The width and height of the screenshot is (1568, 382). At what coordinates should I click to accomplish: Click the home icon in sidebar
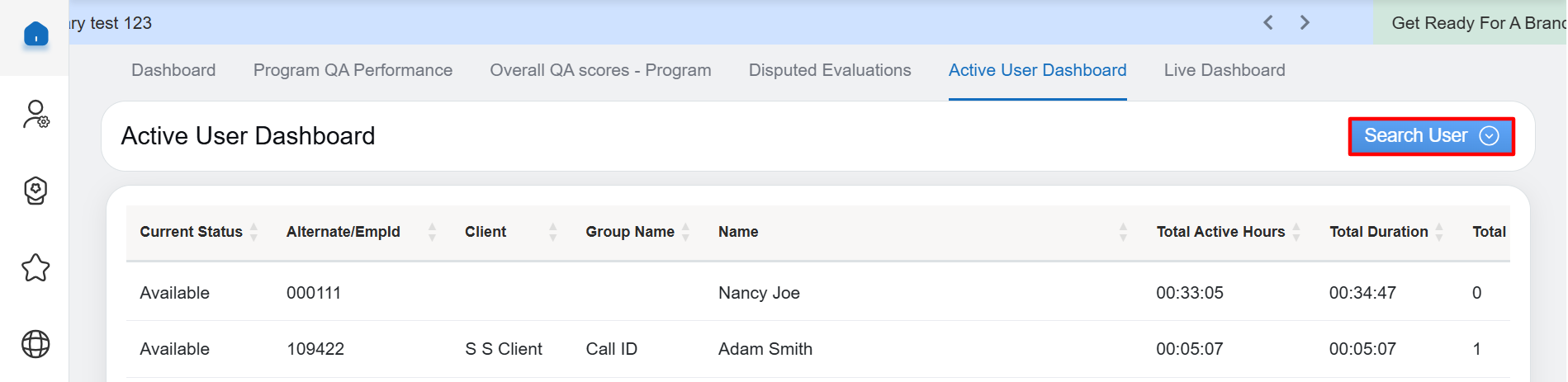pyautogui.click(x=36, y=35)
